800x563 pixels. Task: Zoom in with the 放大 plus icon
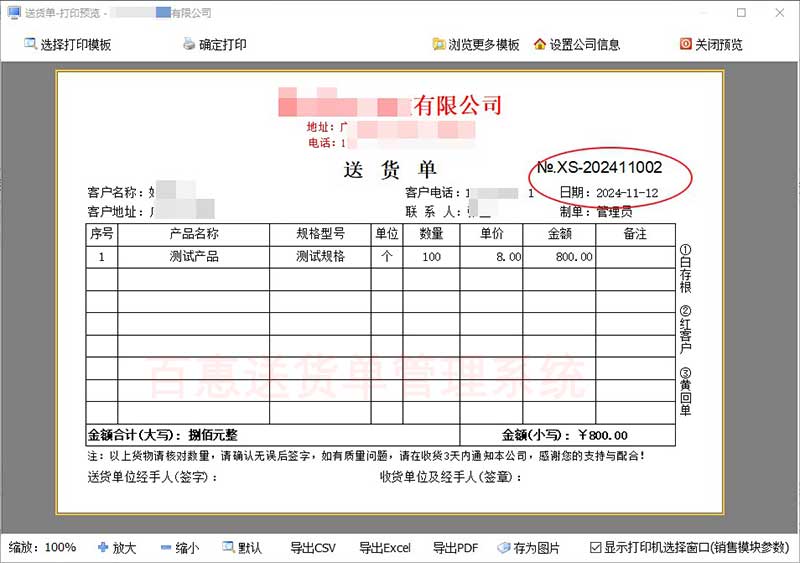click(x=103, y=548)
